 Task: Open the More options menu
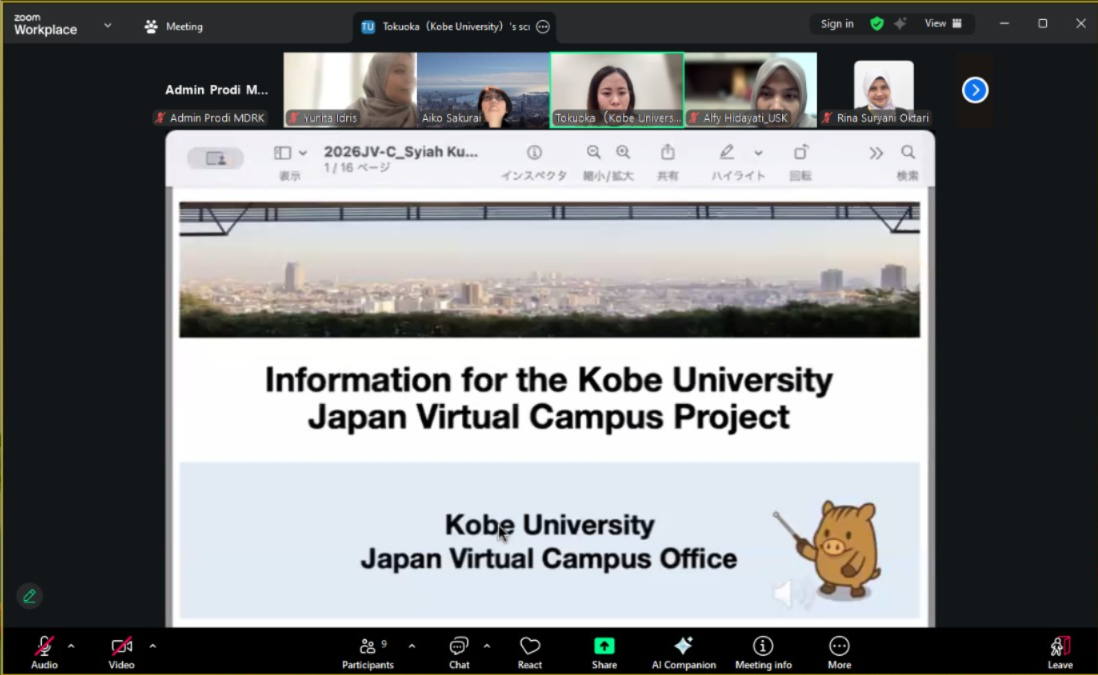tap(839, 652)
